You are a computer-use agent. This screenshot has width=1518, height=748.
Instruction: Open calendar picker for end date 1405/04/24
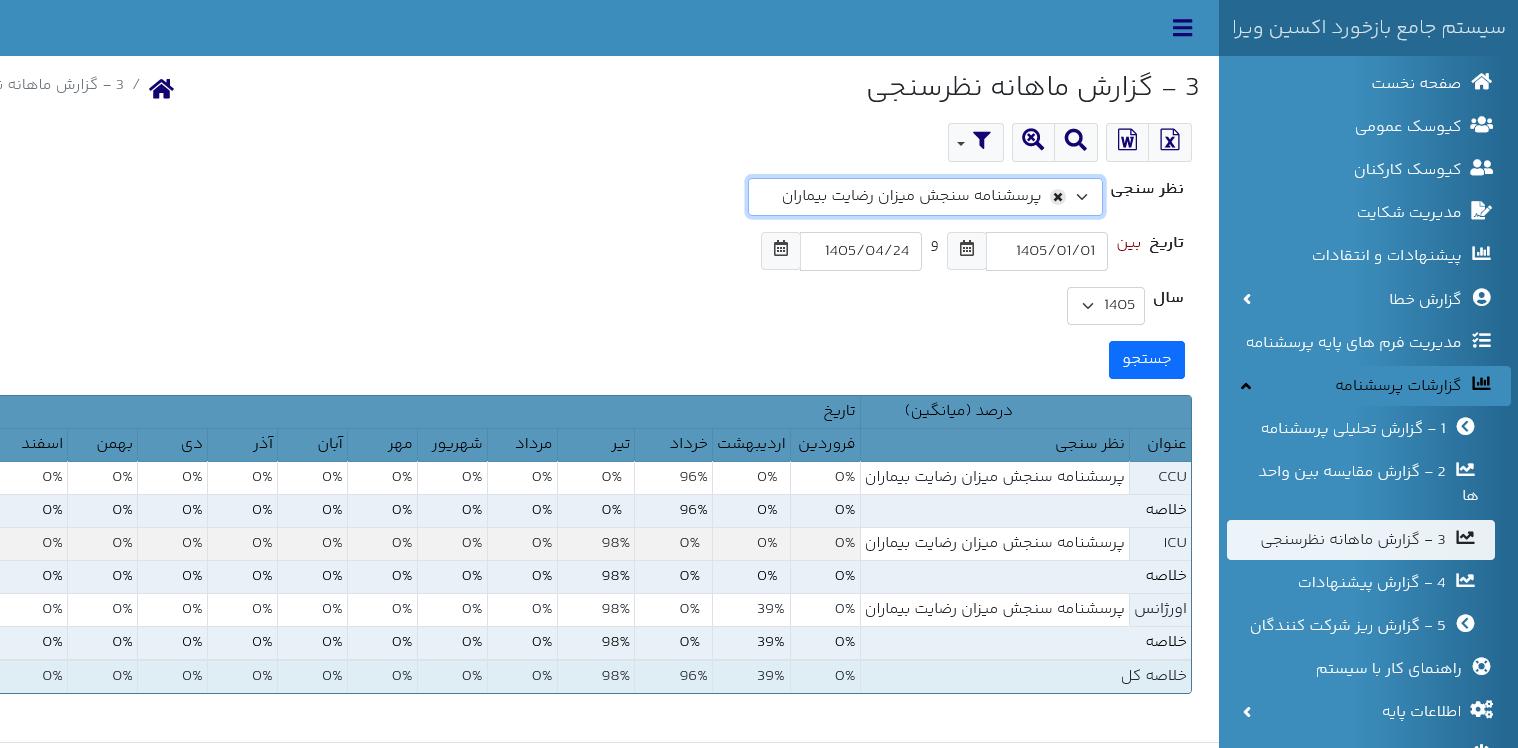781,251
